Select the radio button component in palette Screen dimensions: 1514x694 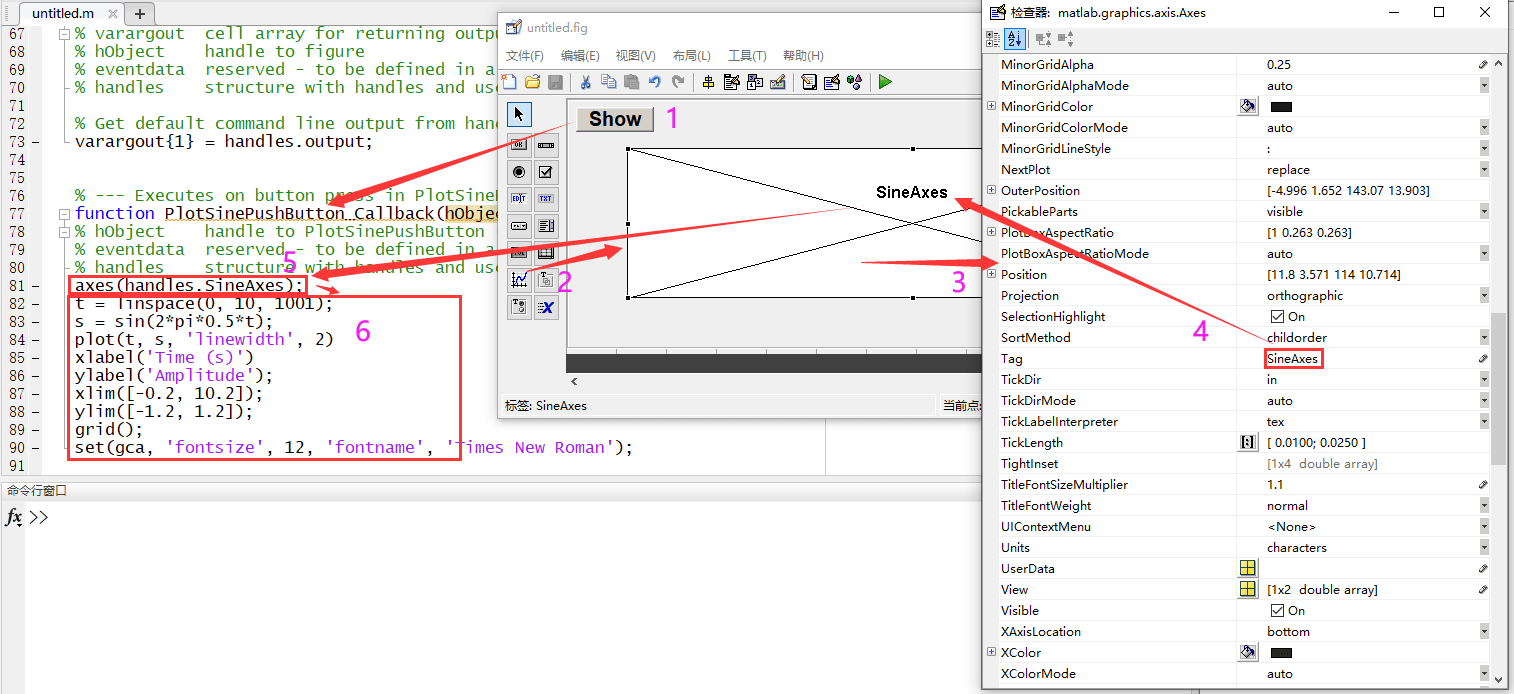pos(519,172)
